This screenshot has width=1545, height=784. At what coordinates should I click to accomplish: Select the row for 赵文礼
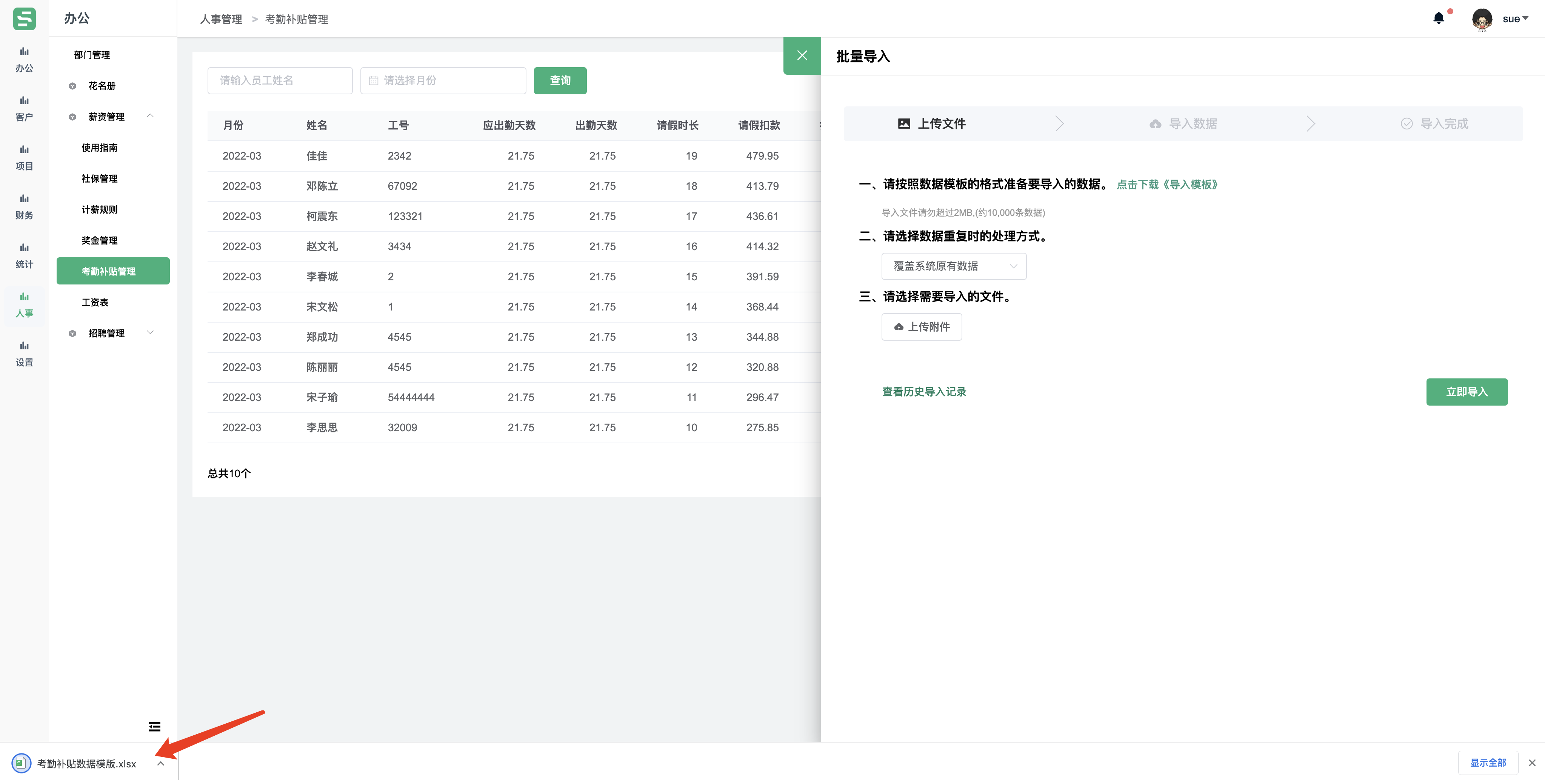[514, 246]
